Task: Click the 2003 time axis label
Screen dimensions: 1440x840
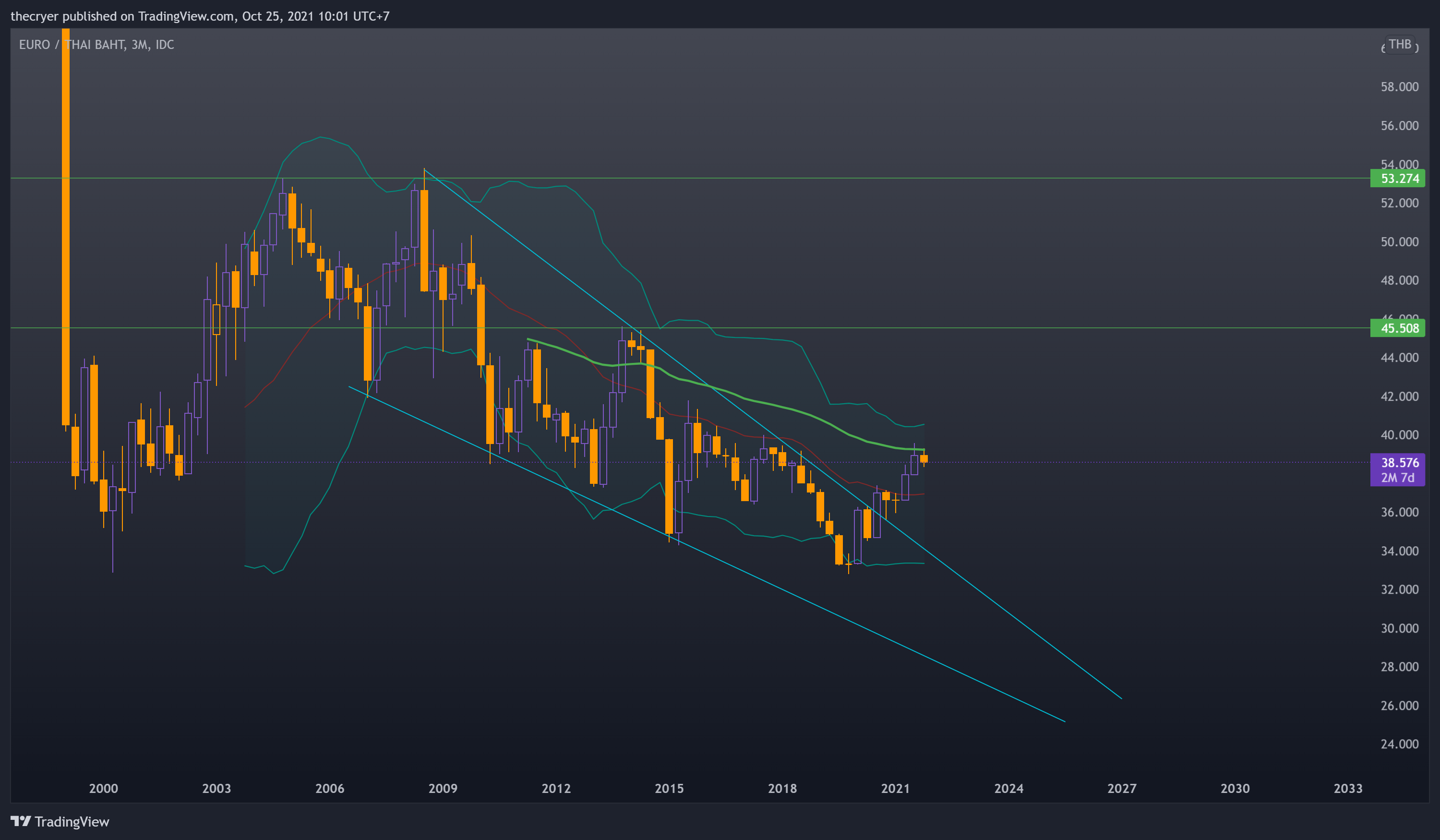Action: click(x=216, y=789)
